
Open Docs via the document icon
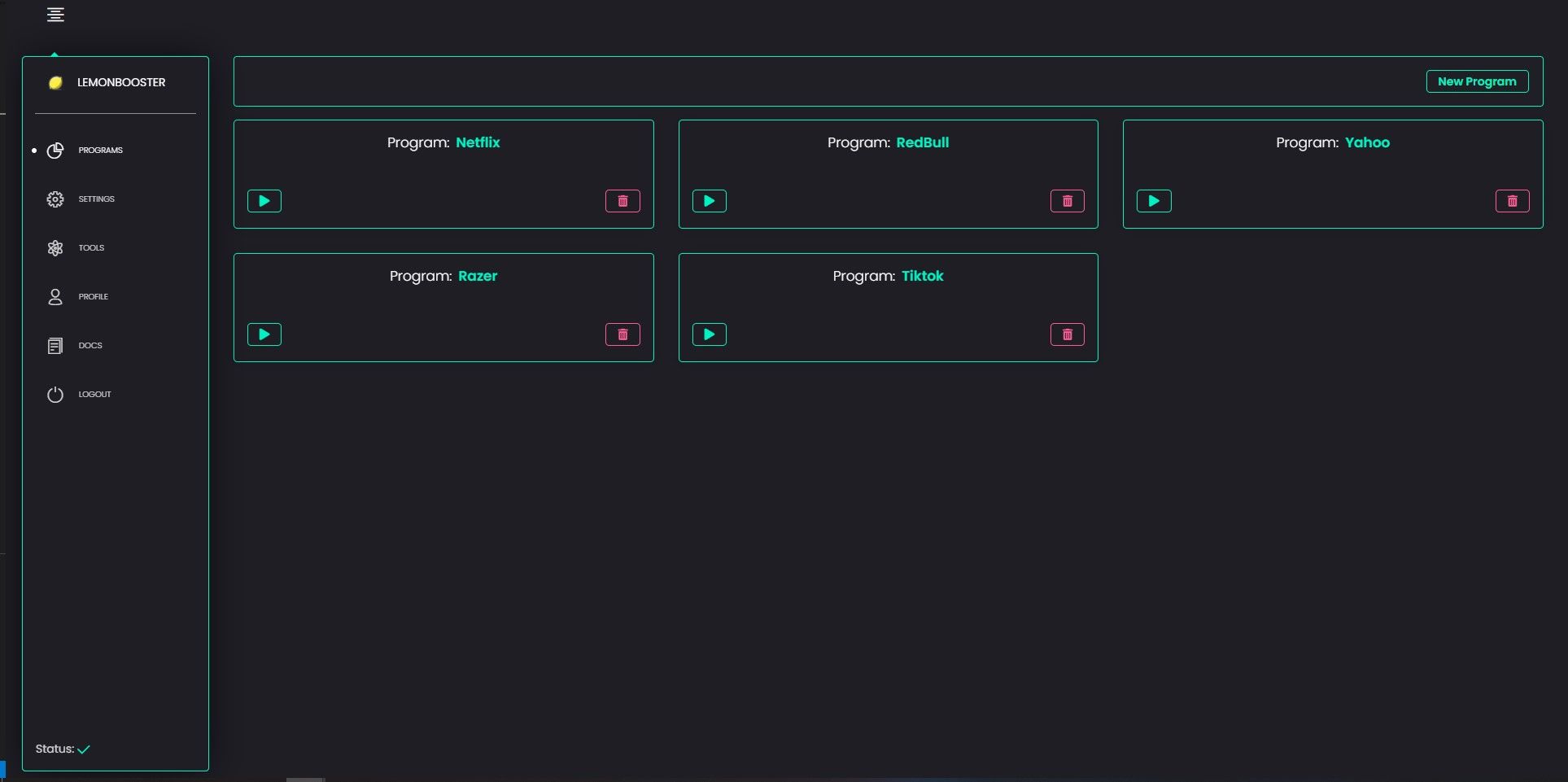(55, 346)
